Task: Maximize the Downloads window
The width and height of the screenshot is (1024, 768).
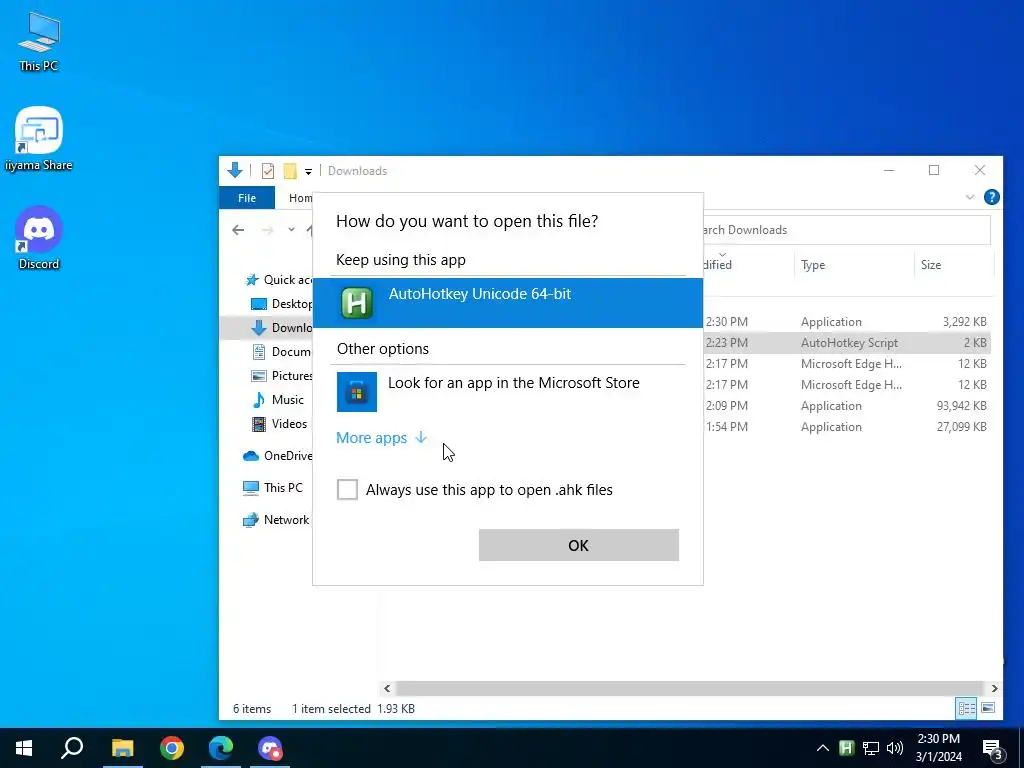Action: click(x=934, y=170)
